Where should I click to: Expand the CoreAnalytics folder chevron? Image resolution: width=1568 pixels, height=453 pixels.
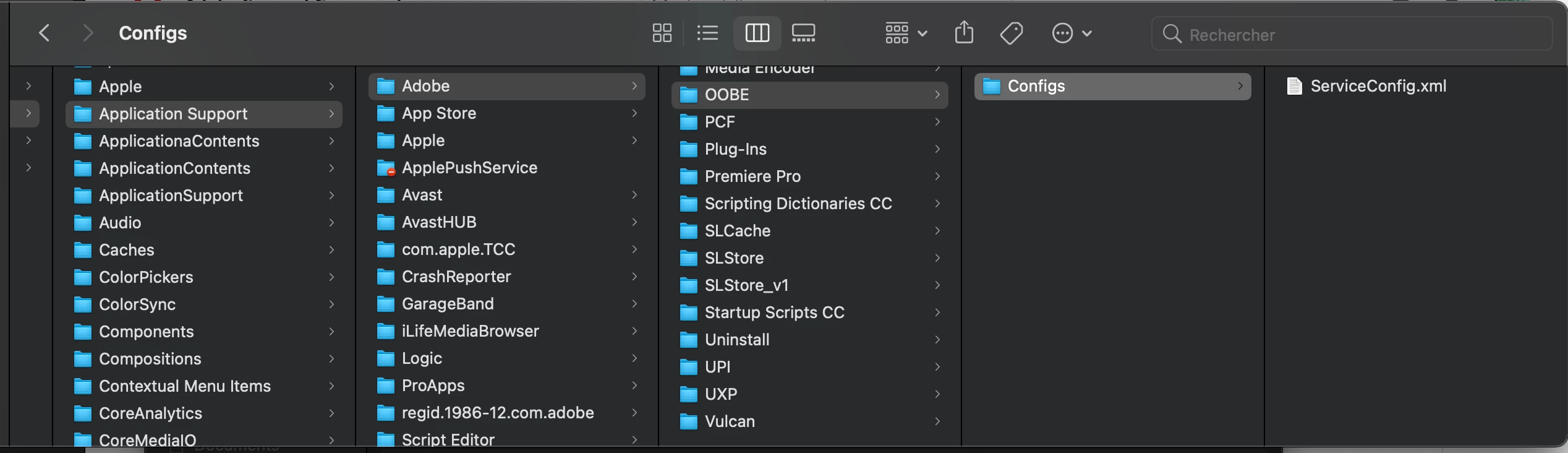tap(331, 413)
